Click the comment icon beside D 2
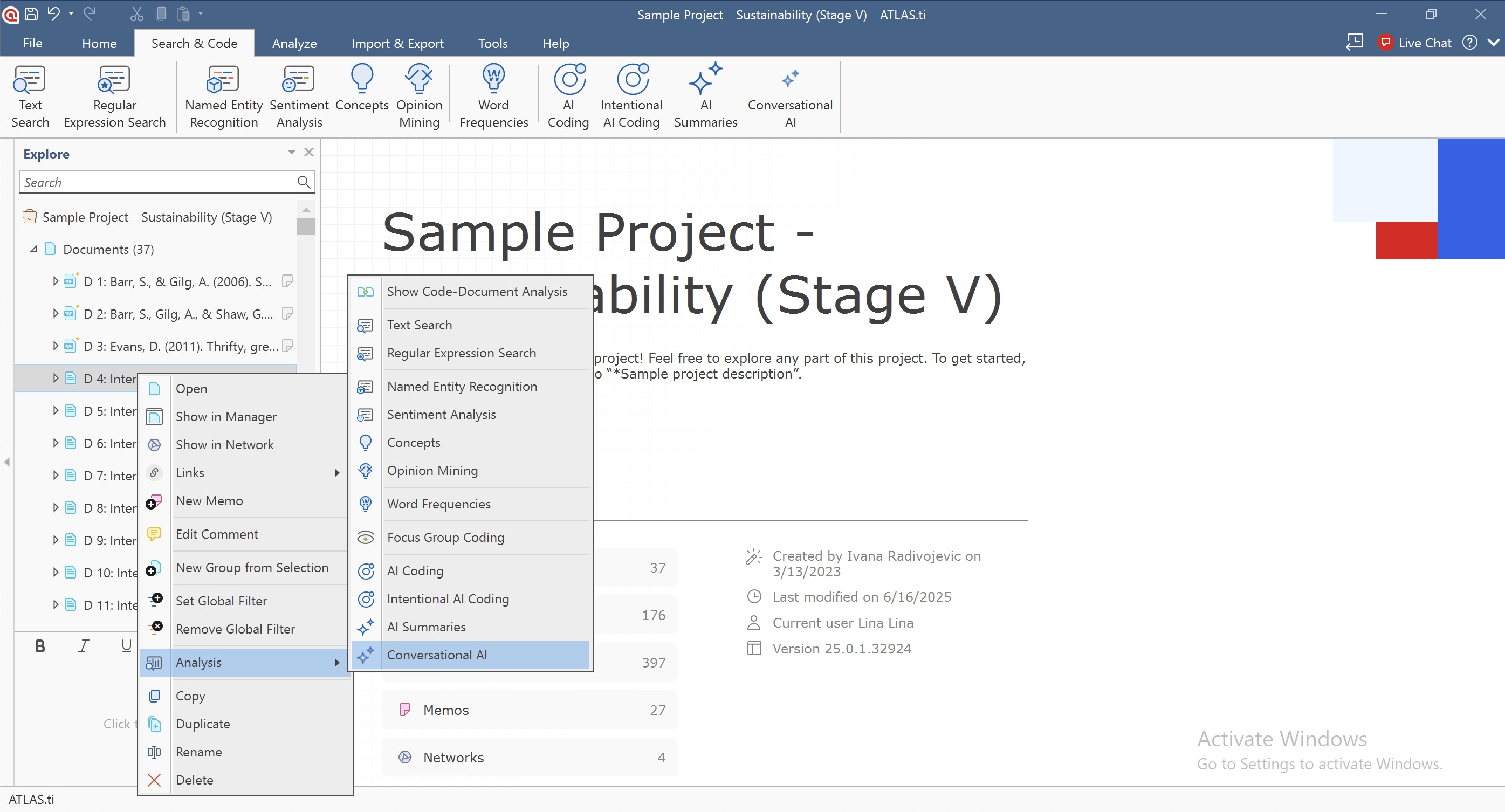Image resolution: width=1505 pixels, height=812 pixels. click(x=287, y=314)
